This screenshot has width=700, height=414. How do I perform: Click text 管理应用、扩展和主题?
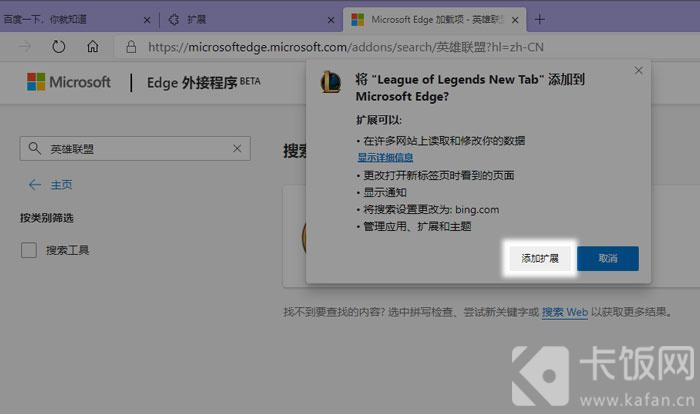click(417, 226)
